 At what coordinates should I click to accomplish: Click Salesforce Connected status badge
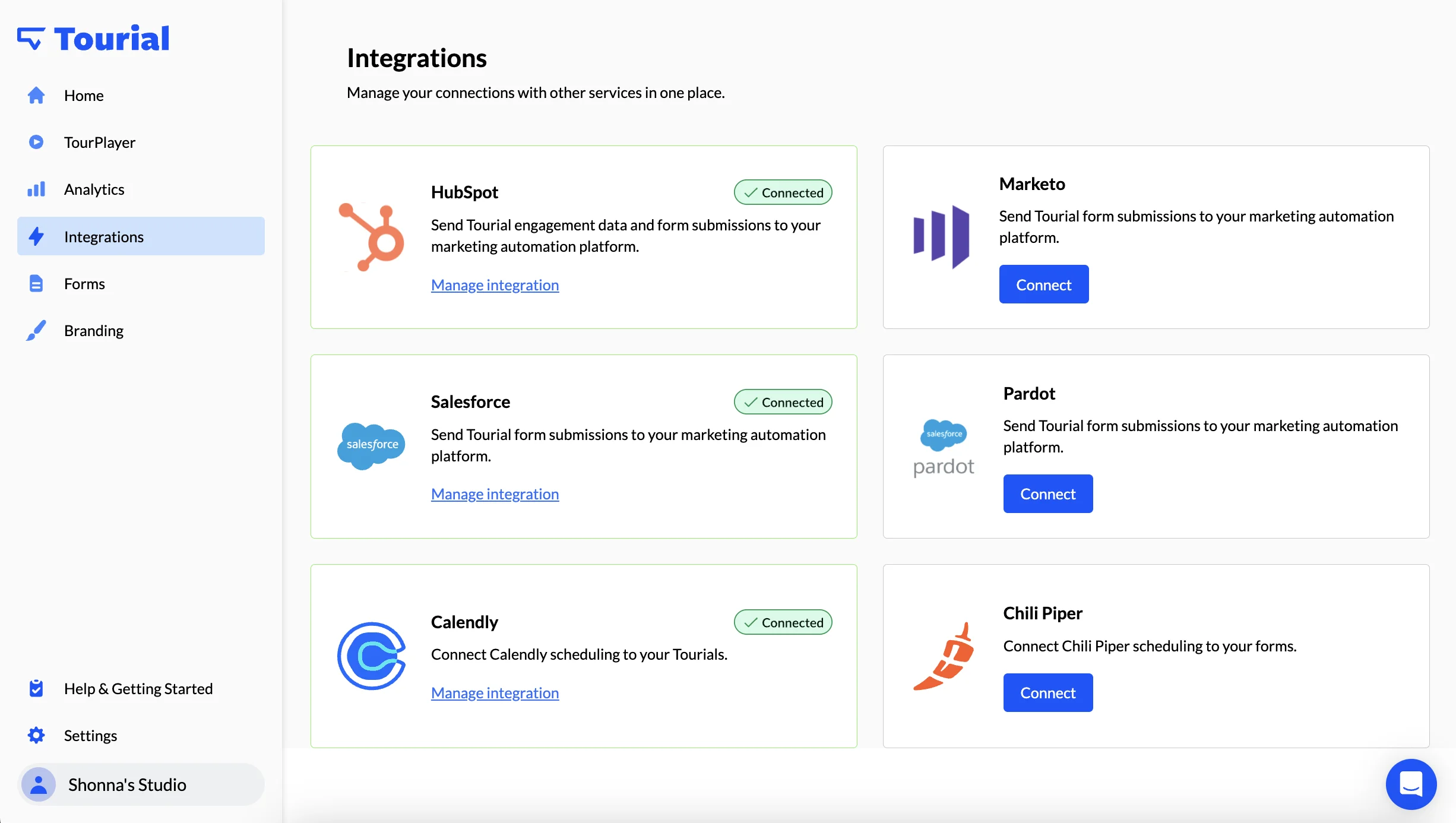(783, 402)
